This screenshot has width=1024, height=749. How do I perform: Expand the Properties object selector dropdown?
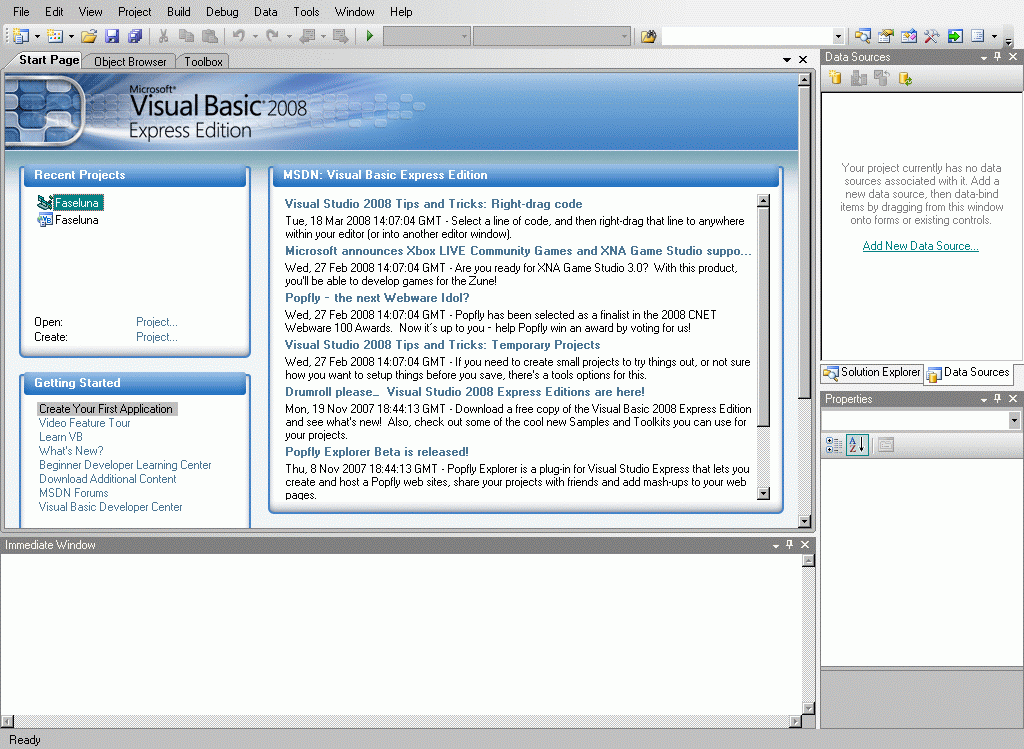(1014, 421)
